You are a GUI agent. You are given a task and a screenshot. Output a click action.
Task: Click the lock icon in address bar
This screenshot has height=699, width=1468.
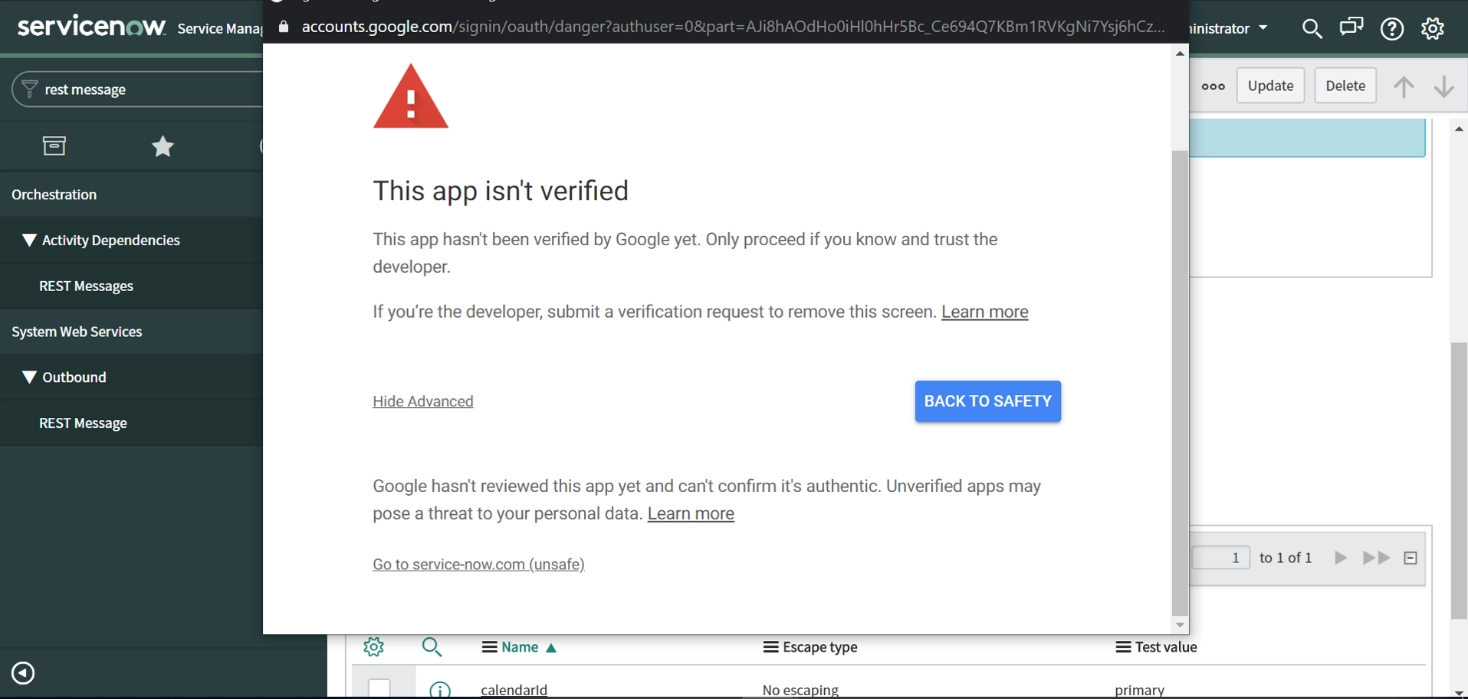(x=284, y=27)
